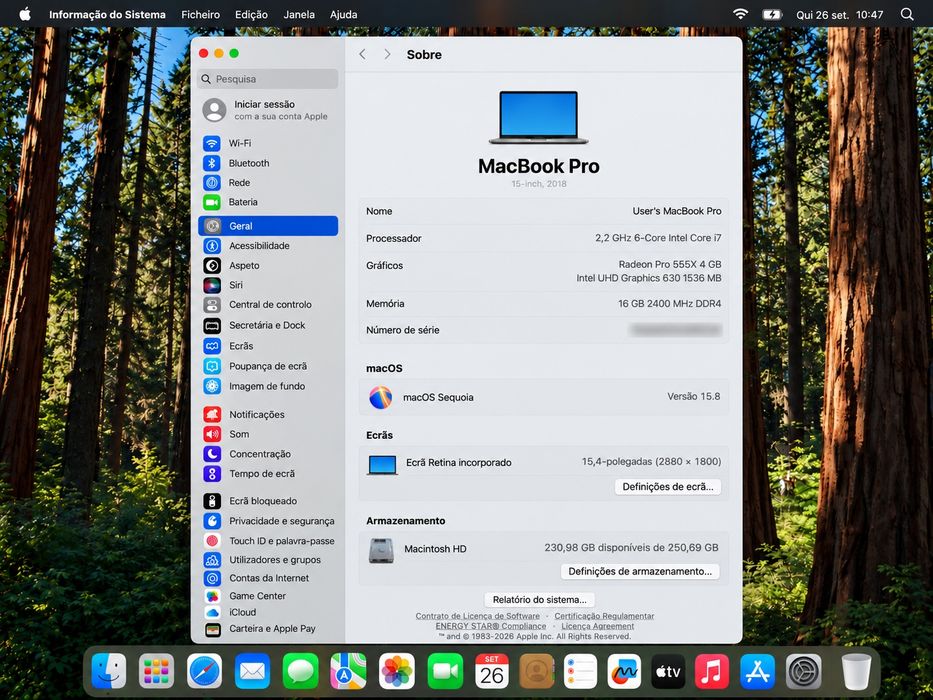The height and width of the screenshot is (700, 933).
Task: Open Maps from the Dock
Action: point(349,671)
